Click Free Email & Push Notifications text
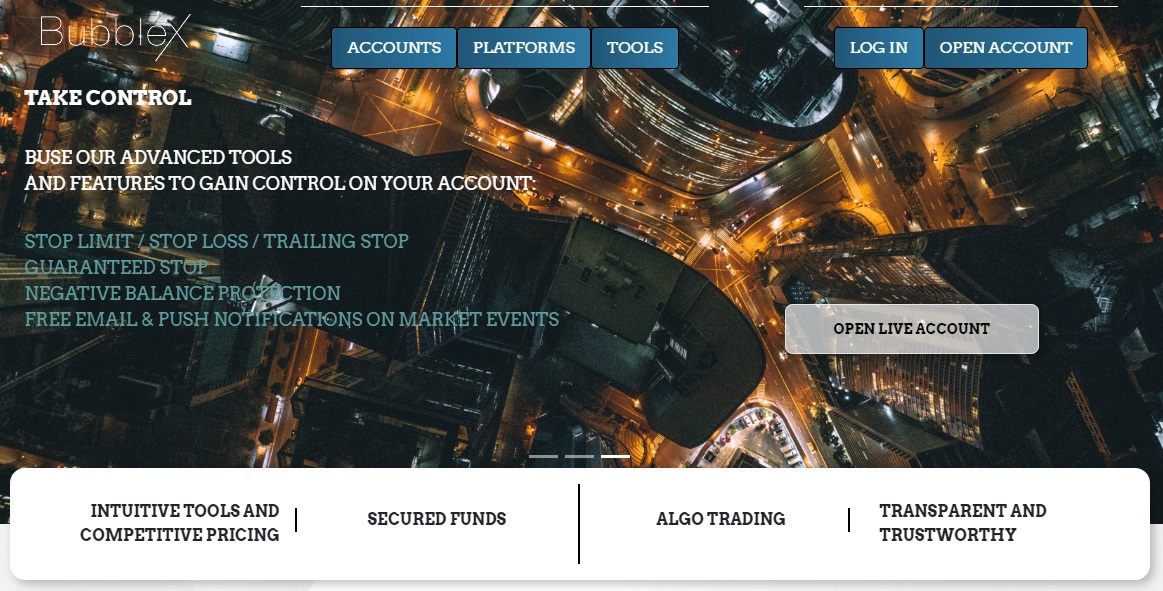The image size is (1163, 591). pos(291,319)
